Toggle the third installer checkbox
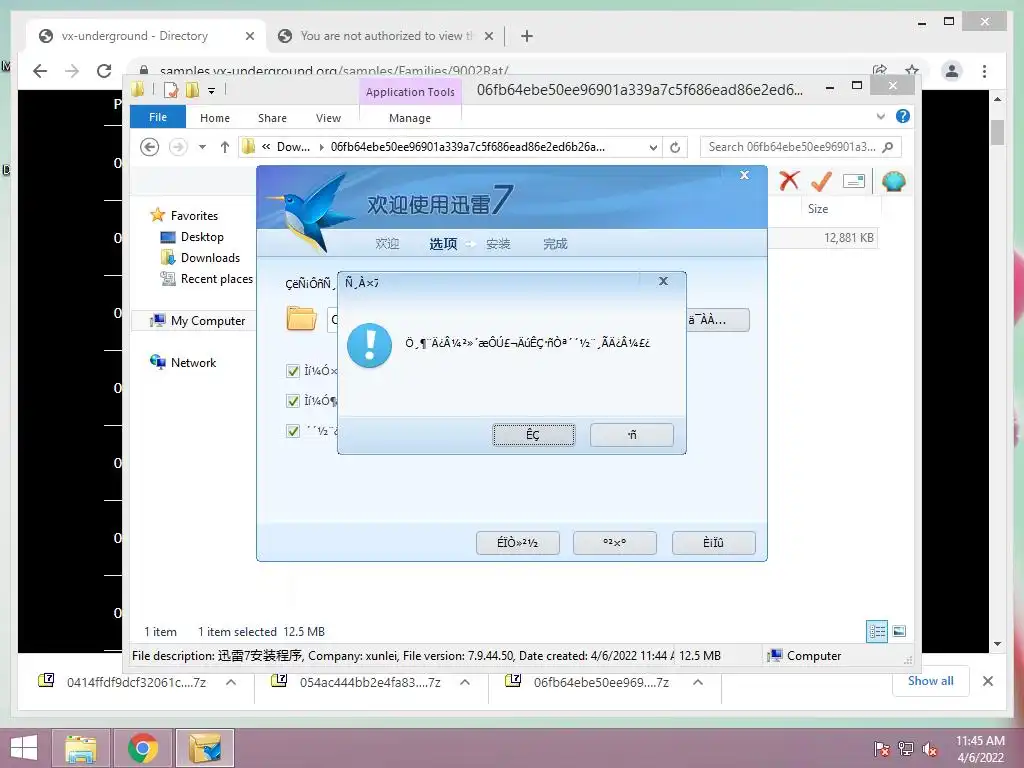 pyautogui.click(x=293, y=431)
